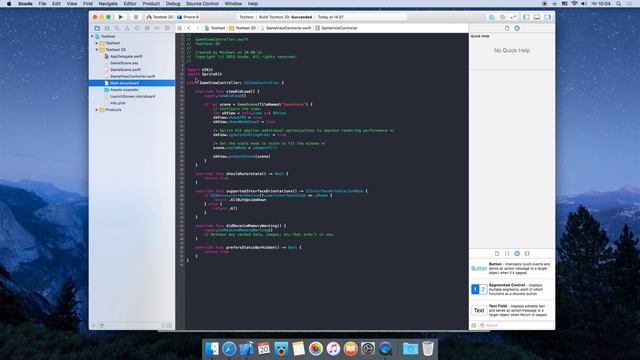Open the Breakpoint navigator tab
The height and width of the screenshot is (360, 640).
(157, 28)
